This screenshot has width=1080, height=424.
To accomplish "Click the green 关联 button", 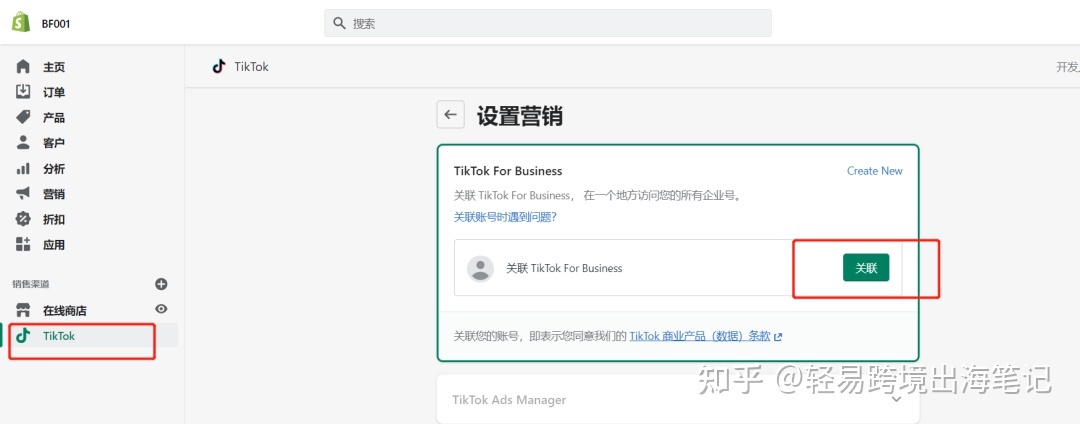I will 866,268.
